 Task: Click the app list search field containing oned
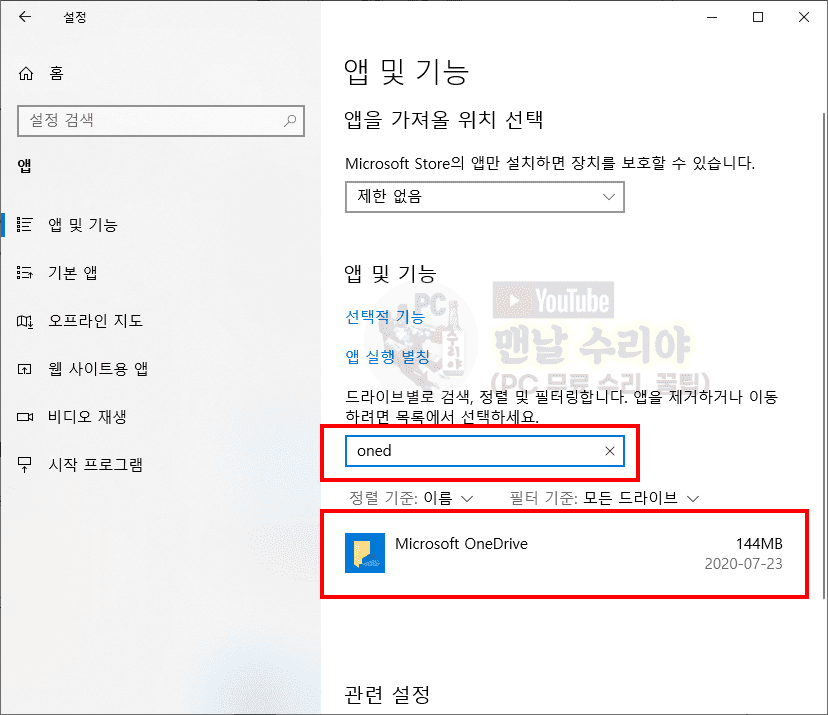[485, 451]
